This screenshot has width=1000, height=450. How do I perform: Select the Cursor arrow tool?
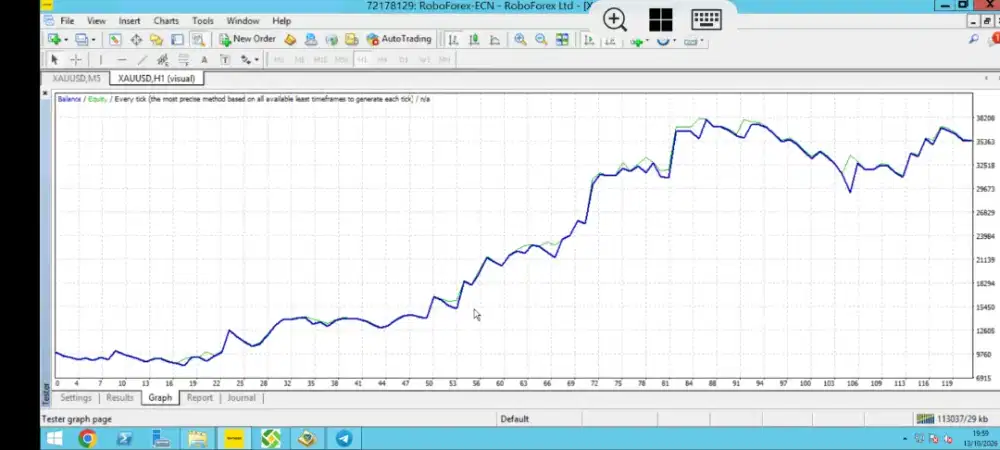pyautogui.click(x=54, y=59)
